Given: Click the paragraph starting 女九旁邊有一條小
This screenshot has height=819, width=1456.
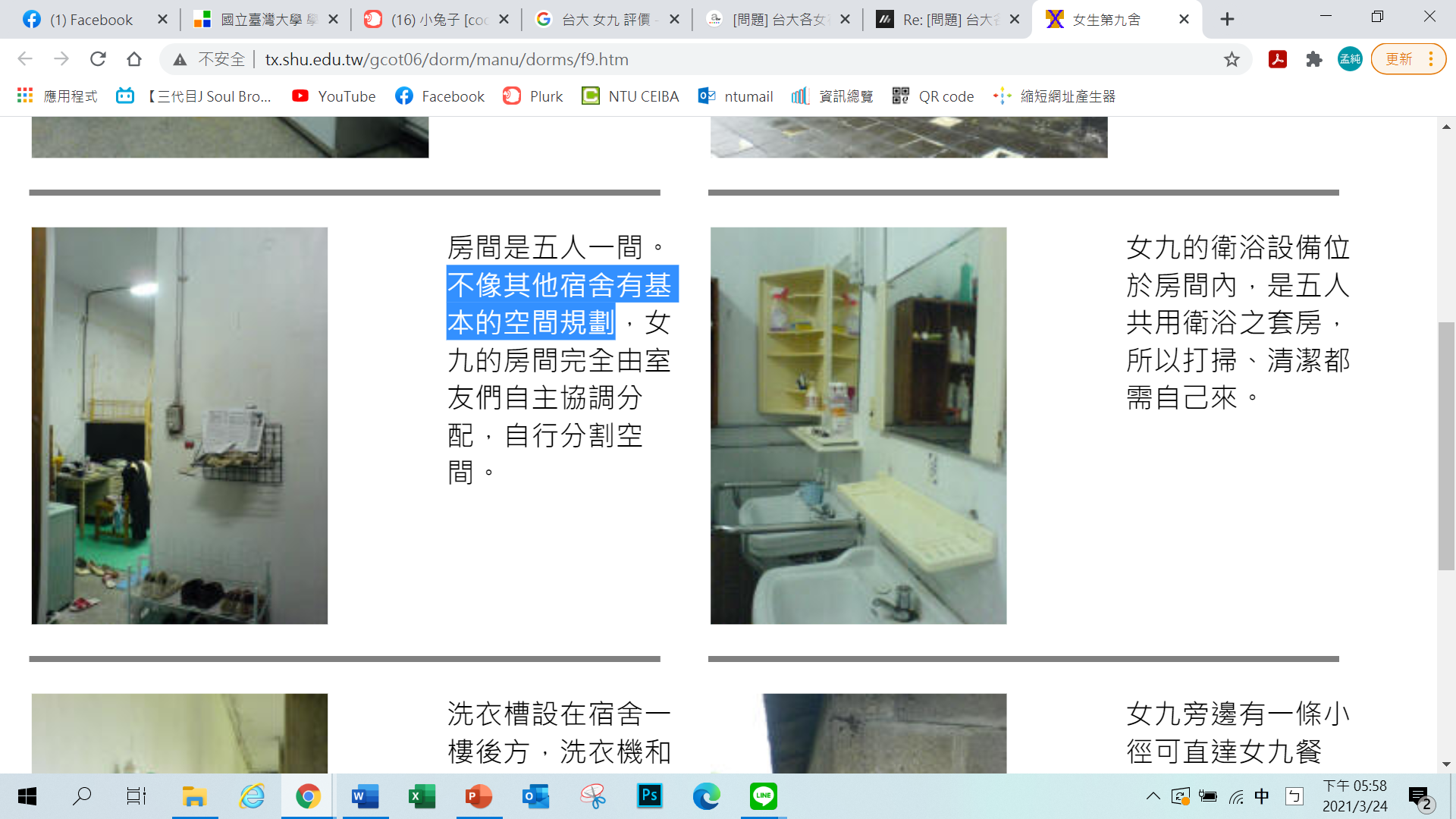Looking at the screenshot, I should (1238, 733).
